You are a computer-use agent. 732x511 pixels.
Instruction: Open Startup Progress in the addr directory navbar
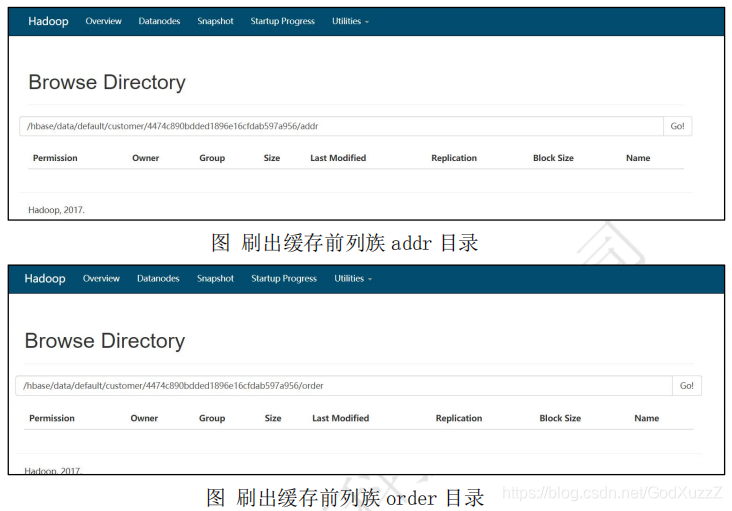pyautogui.click(x=282, y=21)
